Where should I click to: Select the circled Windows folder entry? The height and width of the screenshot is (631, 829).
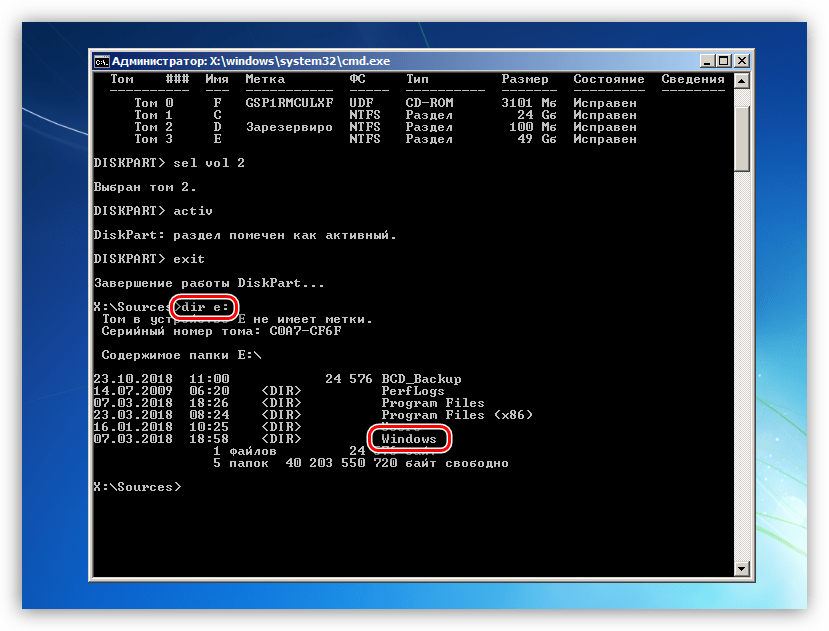409,439
